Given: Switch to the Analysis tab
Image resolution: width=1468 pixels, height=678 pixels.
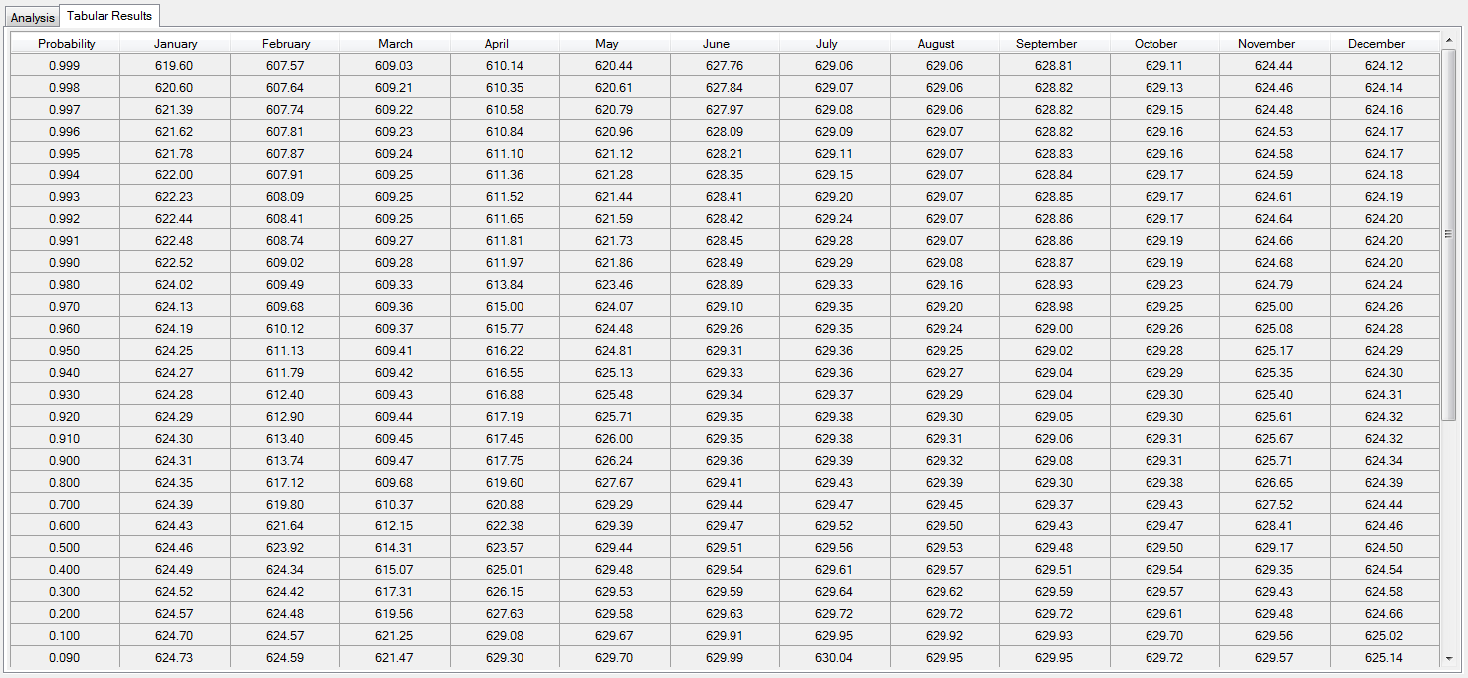Looking at the screenshot, I should [32, 16].
